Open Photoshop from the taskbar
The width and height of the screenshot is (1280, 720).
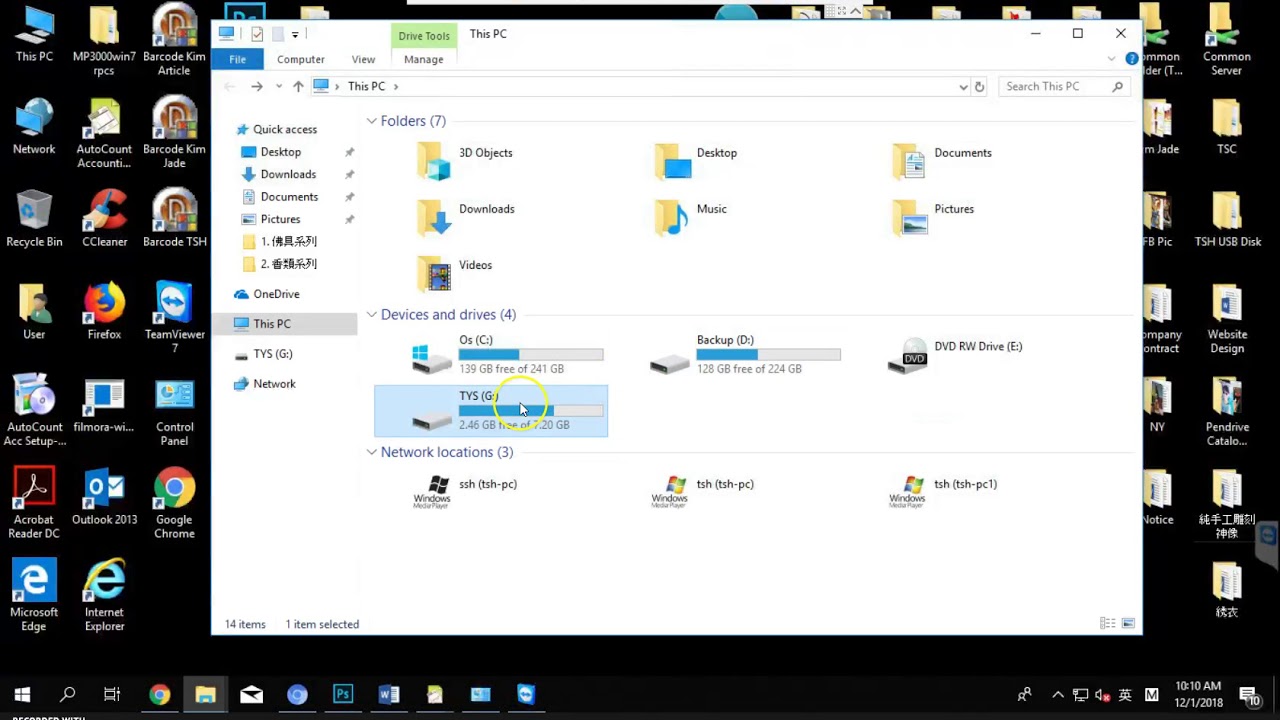click(x=343, y=694)
